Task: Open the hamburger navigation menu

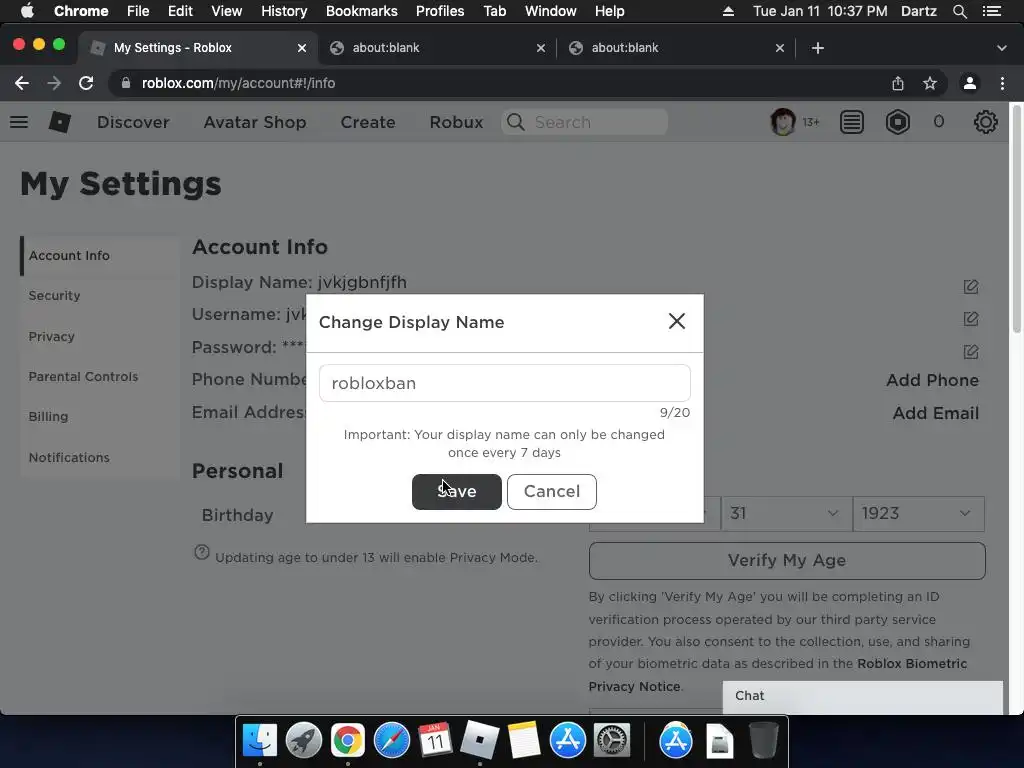Action: point(19,122)
